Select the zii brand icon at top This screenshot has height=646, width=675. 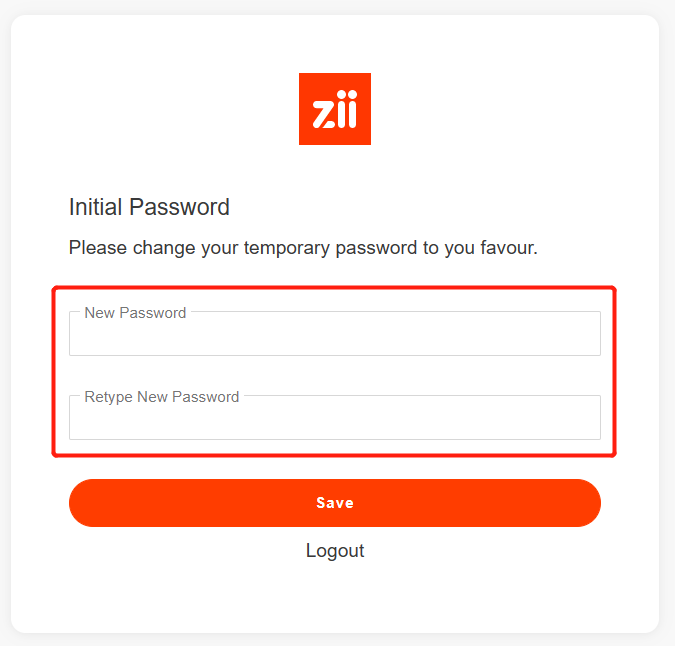[335, 109]
